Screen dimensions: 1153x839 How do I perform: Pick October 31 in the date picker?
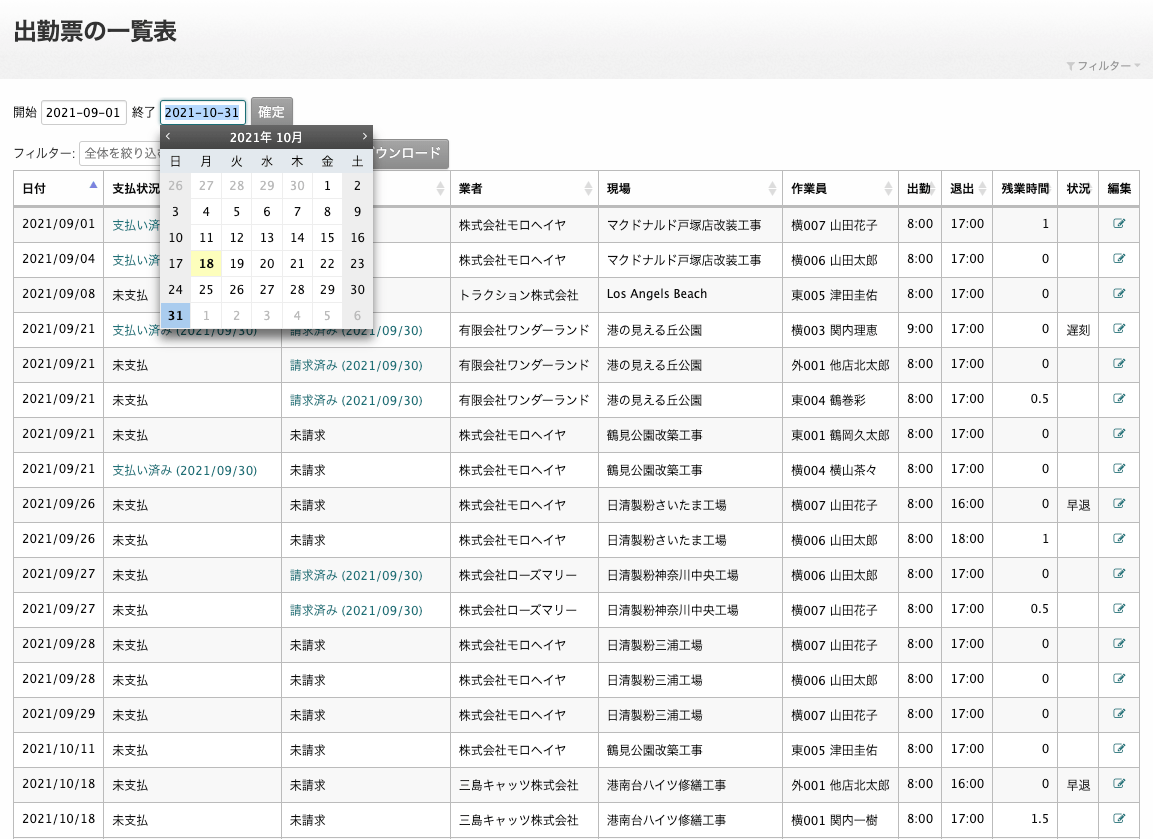click(176, 316)
